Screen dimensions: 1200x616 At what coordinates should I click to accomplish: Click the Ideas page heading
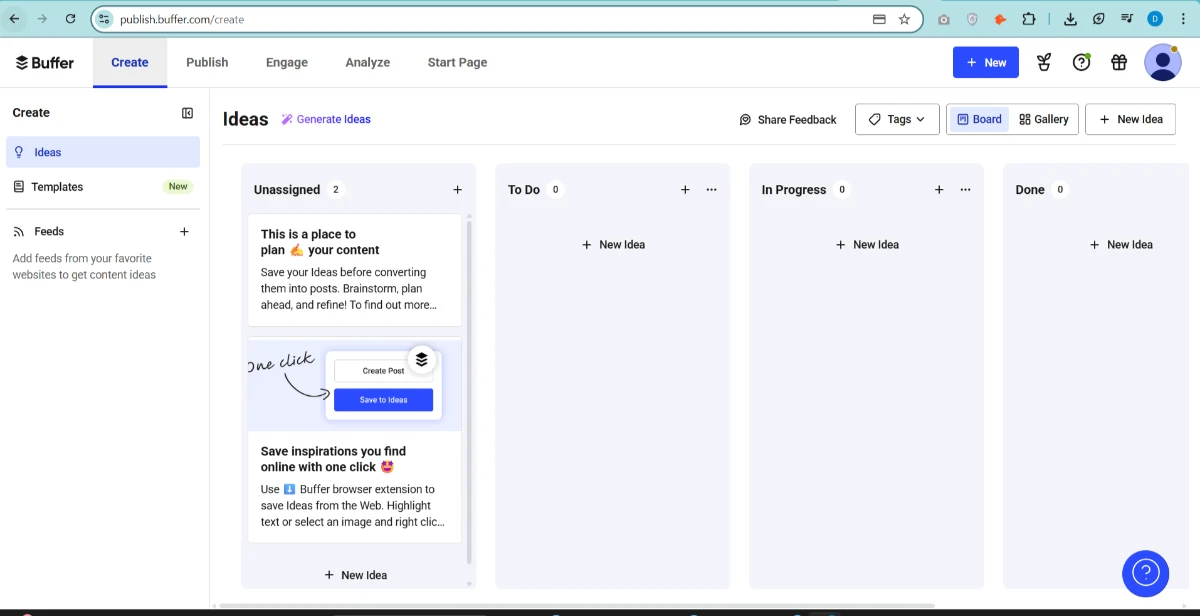pos(246,119)
